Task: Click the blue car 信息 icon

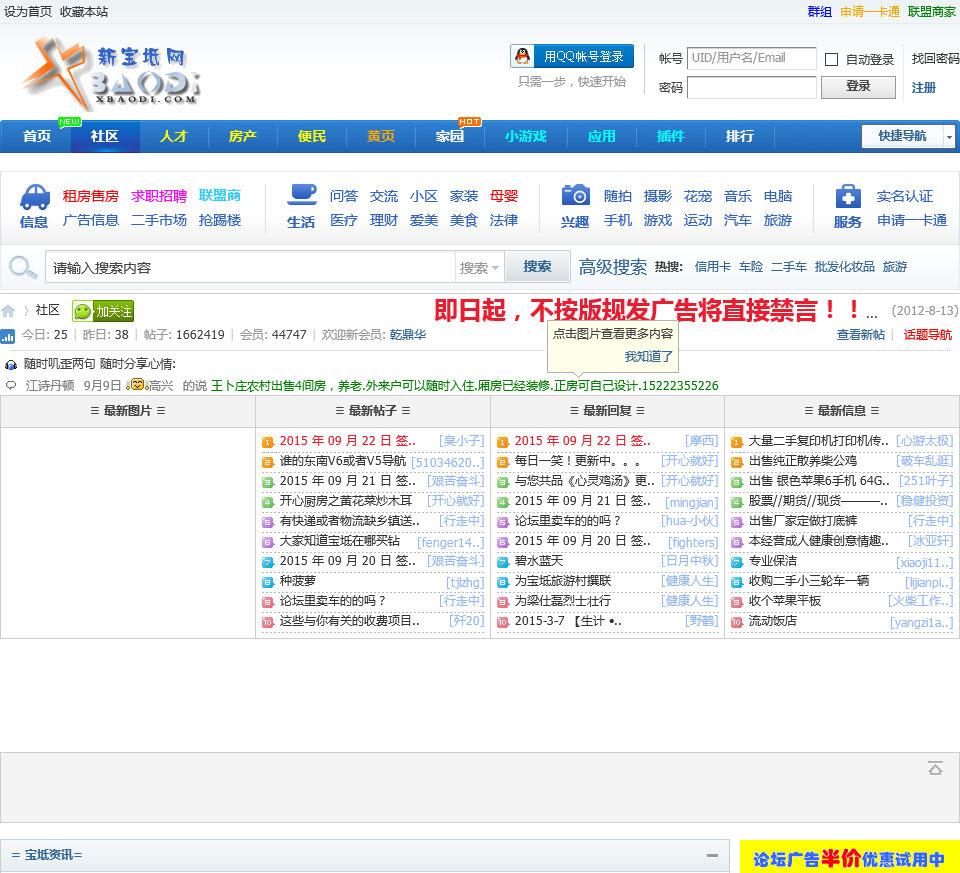Action: [x=34, y=197]
